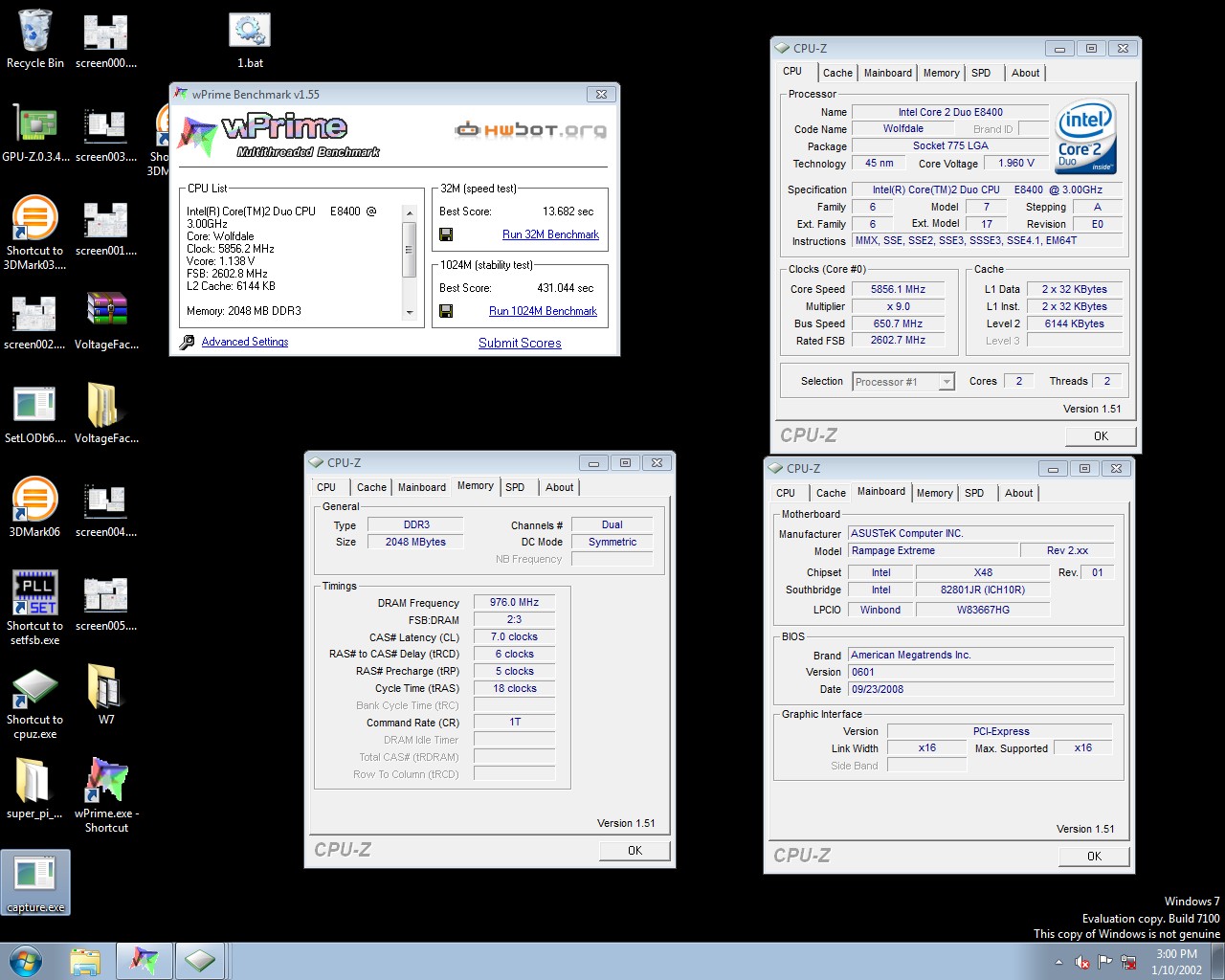The width and height of the screenshot is (1225, 980).
Task: Launch the wPrime.exe Shortcut icon
Action: coord(106,796)
